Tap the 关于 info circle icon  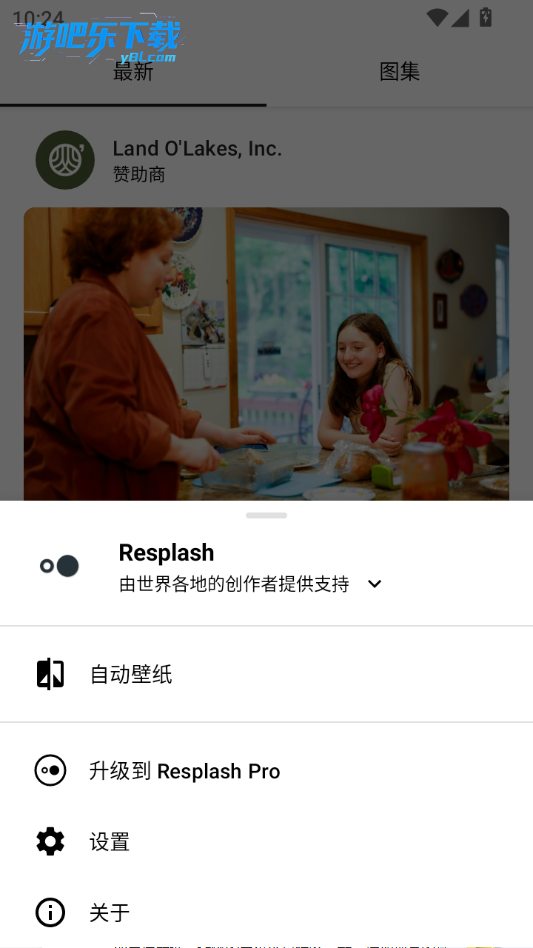(x=50, y=912)
